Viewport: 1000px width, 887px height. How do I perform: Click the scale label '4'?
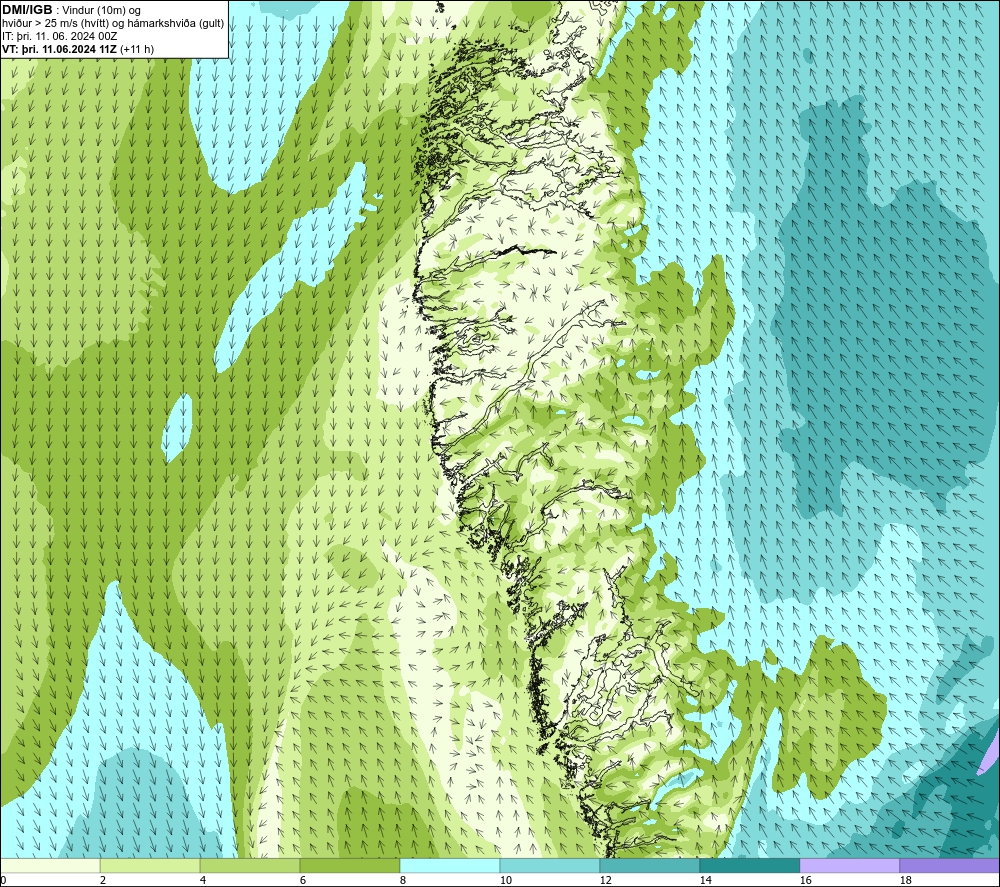[x=203, y=880]
